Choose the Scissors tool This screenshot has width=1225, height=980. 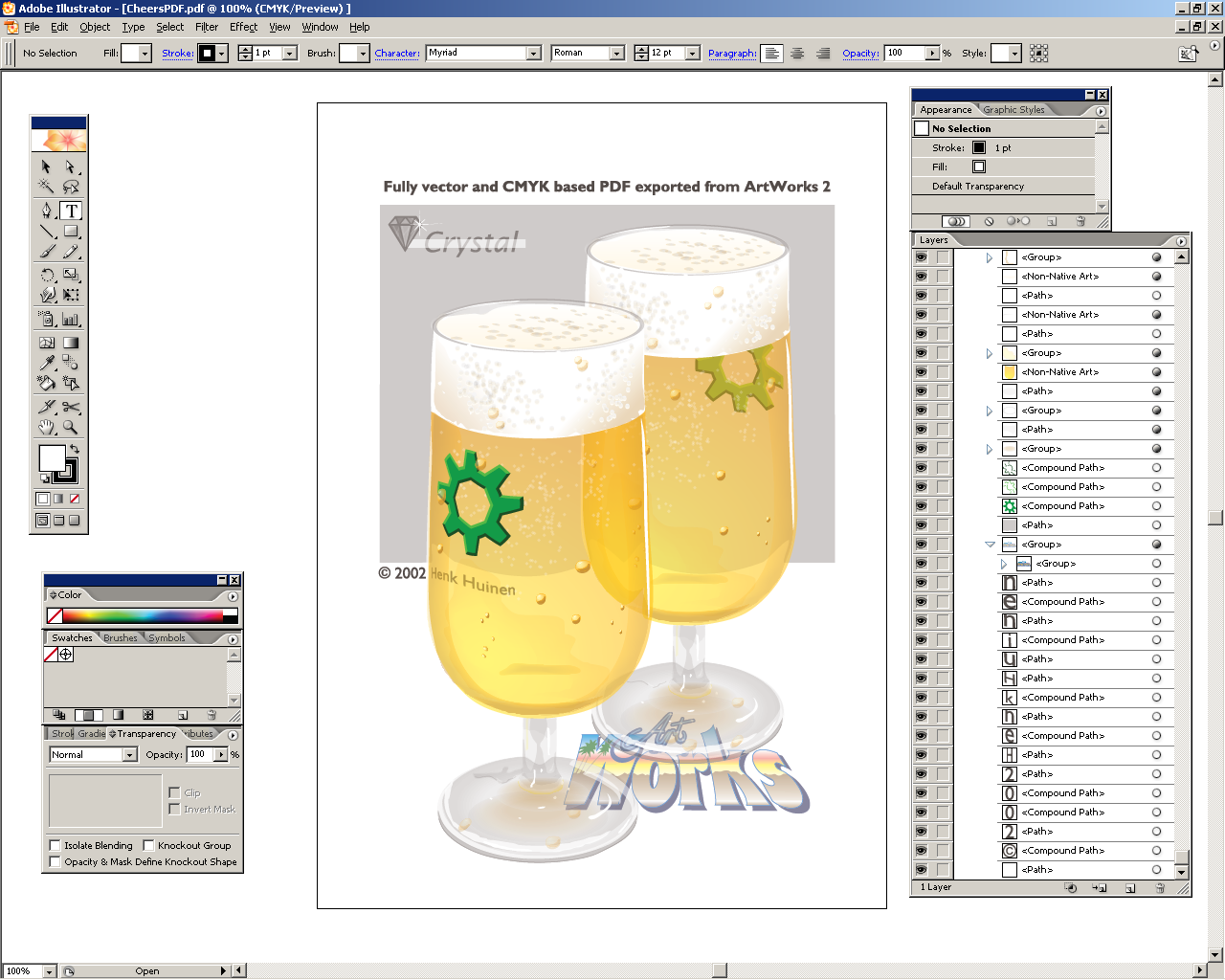pos(71,407)
